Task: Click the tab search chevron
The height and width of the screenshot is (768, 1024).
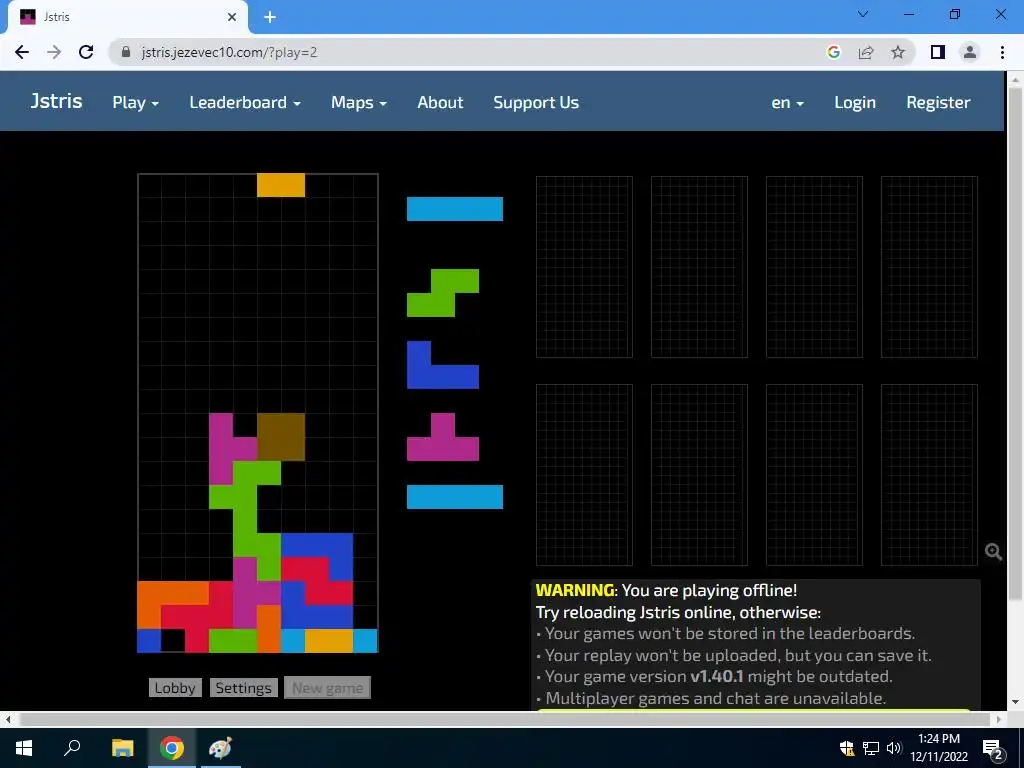Action: pyautogui.click(x=863, y=14)
